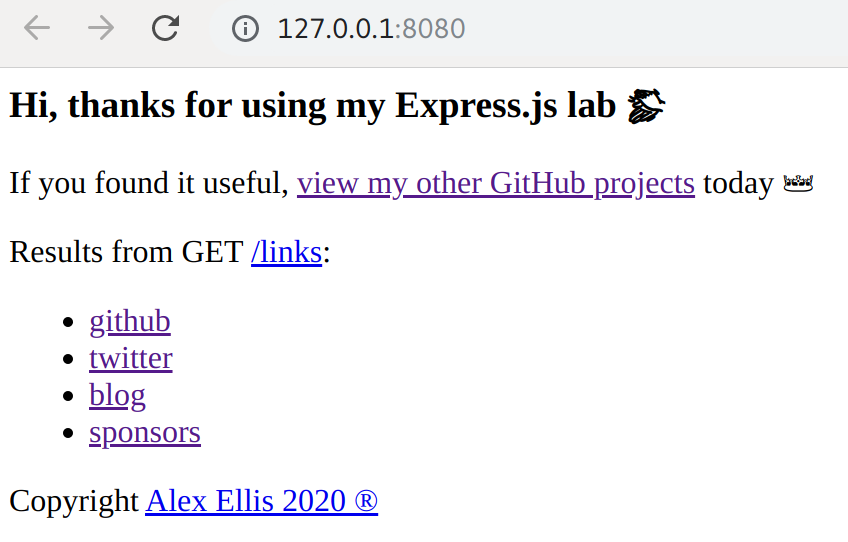
Task: Click the emoji beside "Express.js lab" heading
Action: coord(646,106)
